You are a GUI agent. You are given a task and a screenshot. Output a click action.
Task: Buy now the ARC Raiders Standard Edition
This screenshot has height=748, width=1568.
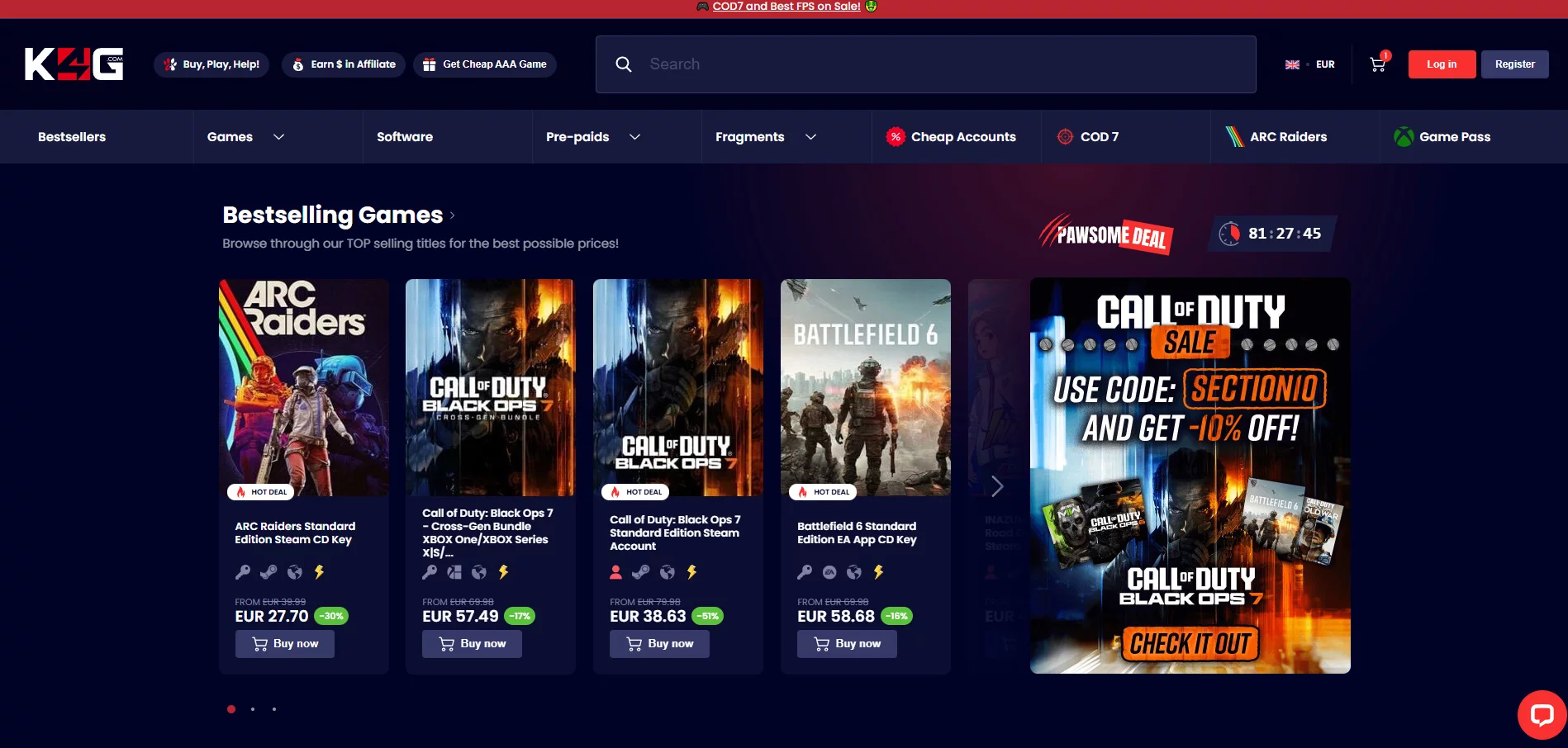[x=285, y=644]
